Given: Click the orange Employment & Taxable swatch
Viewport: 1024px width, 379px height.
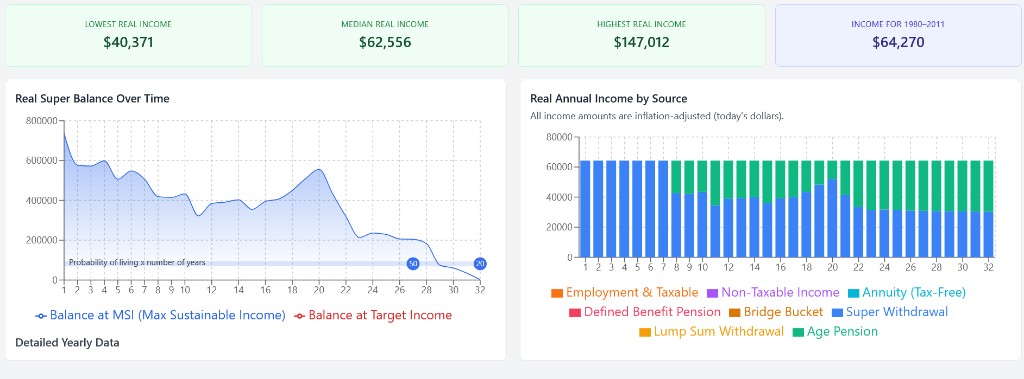Looking at the screenshot, I should (557, 293).
